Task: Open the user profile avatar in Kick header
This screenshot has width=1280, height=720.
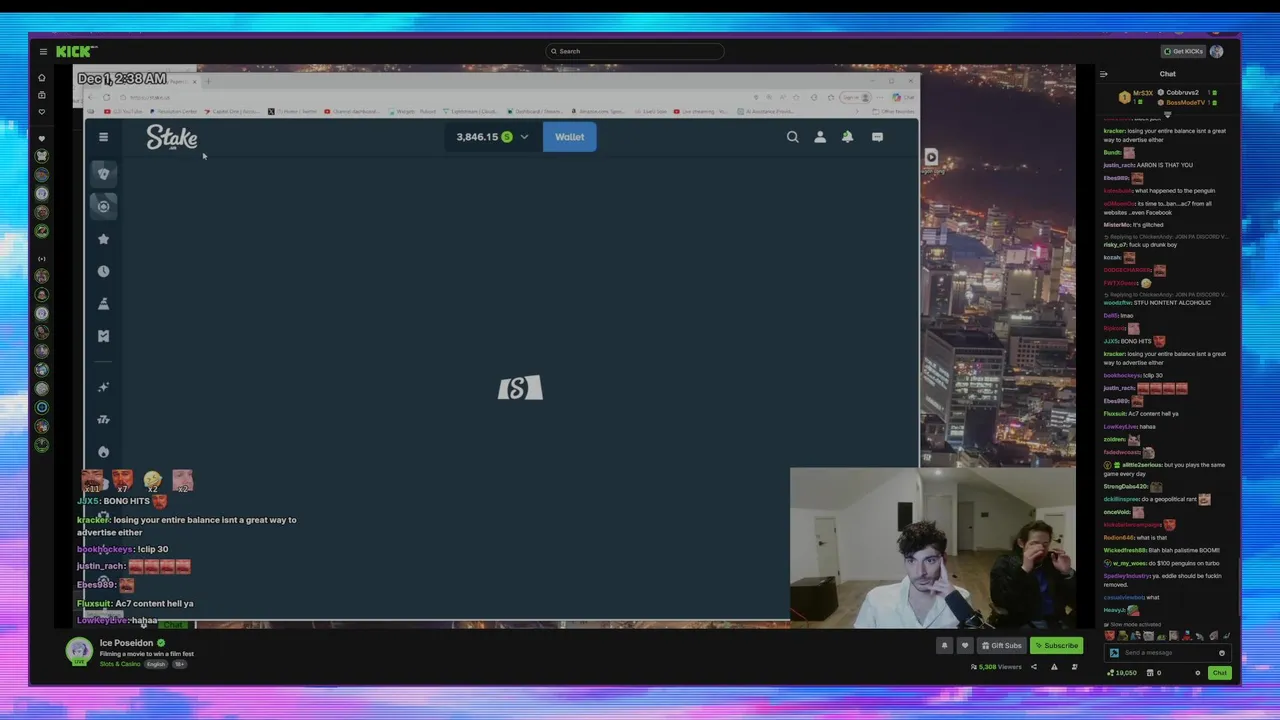Action: pos(1216,51)
